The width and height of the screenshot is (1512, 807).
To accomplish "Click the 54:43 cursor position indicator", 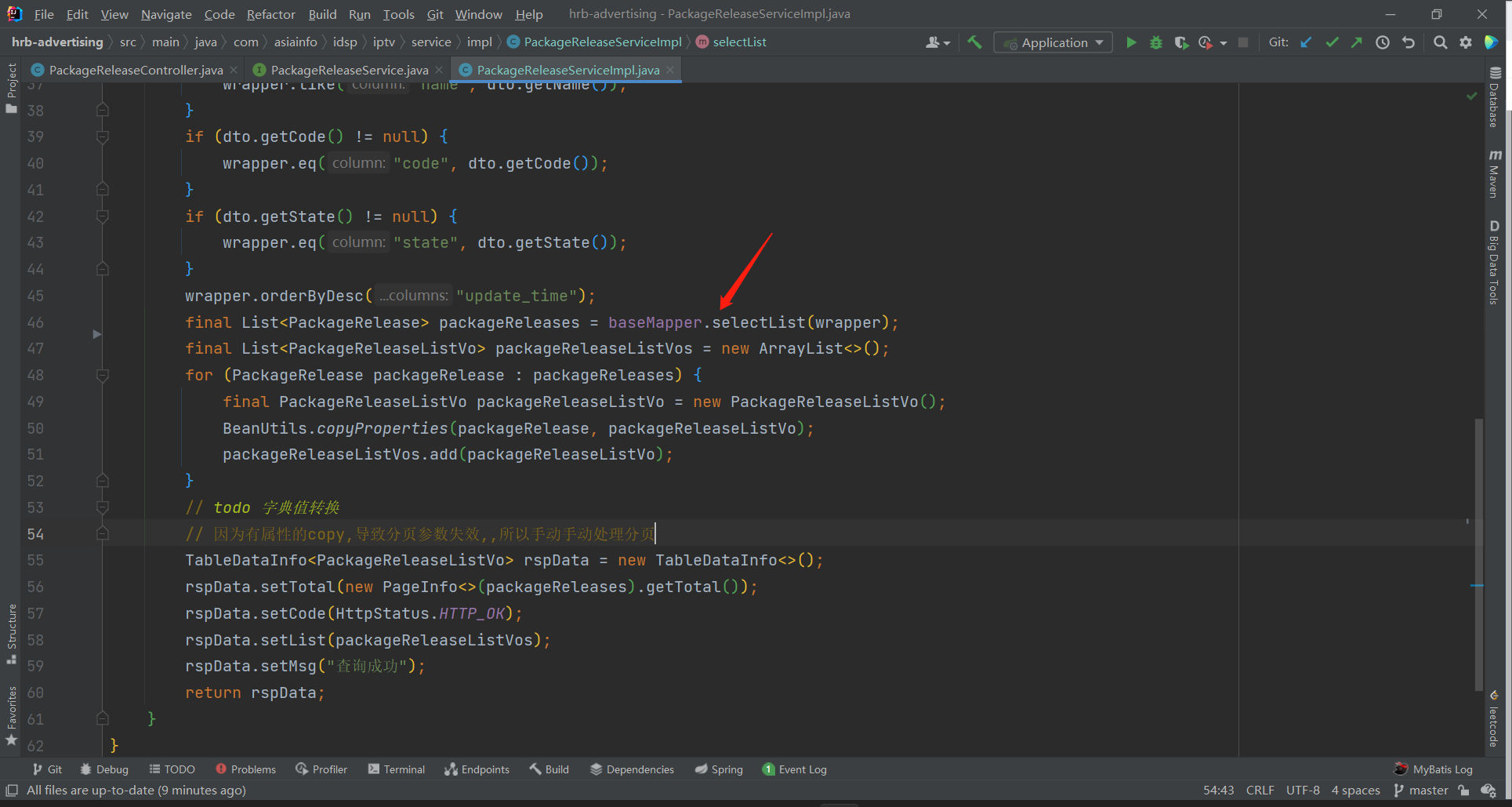I will 1218,791.
